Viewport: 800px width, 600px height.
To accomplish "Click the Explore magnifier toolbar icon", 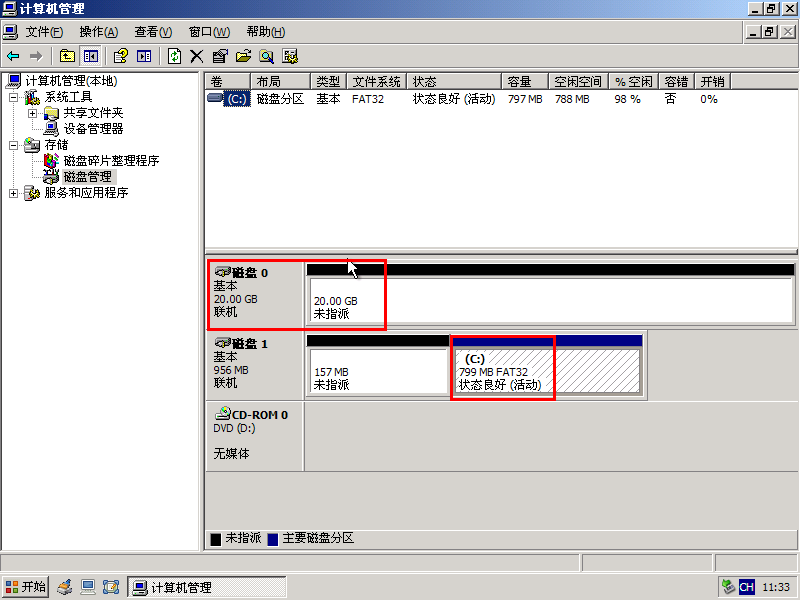I will pyautogui.click(x=266, y=56).
